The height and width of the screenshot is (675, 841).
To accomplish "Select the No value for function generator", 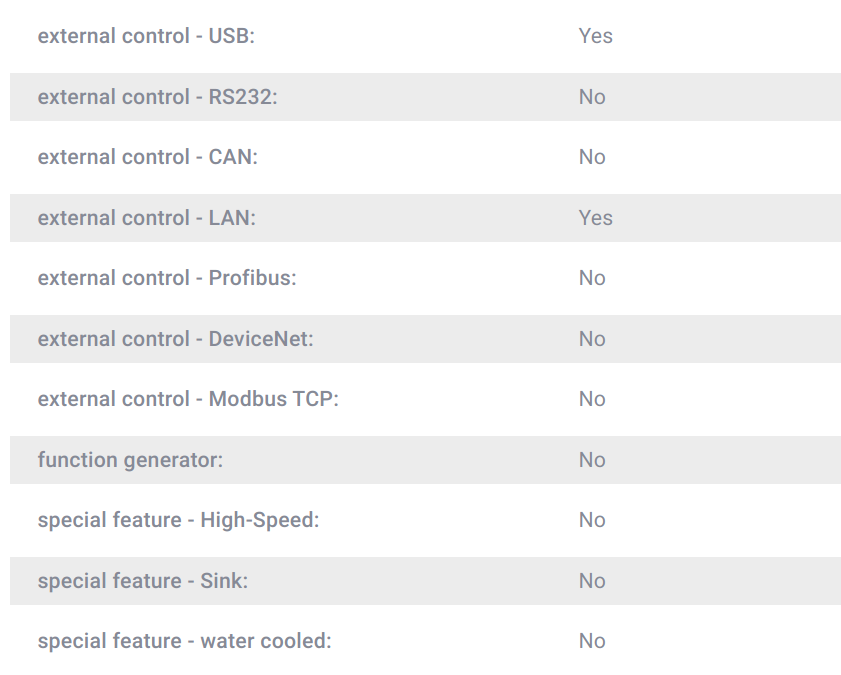I will (592, 461).
